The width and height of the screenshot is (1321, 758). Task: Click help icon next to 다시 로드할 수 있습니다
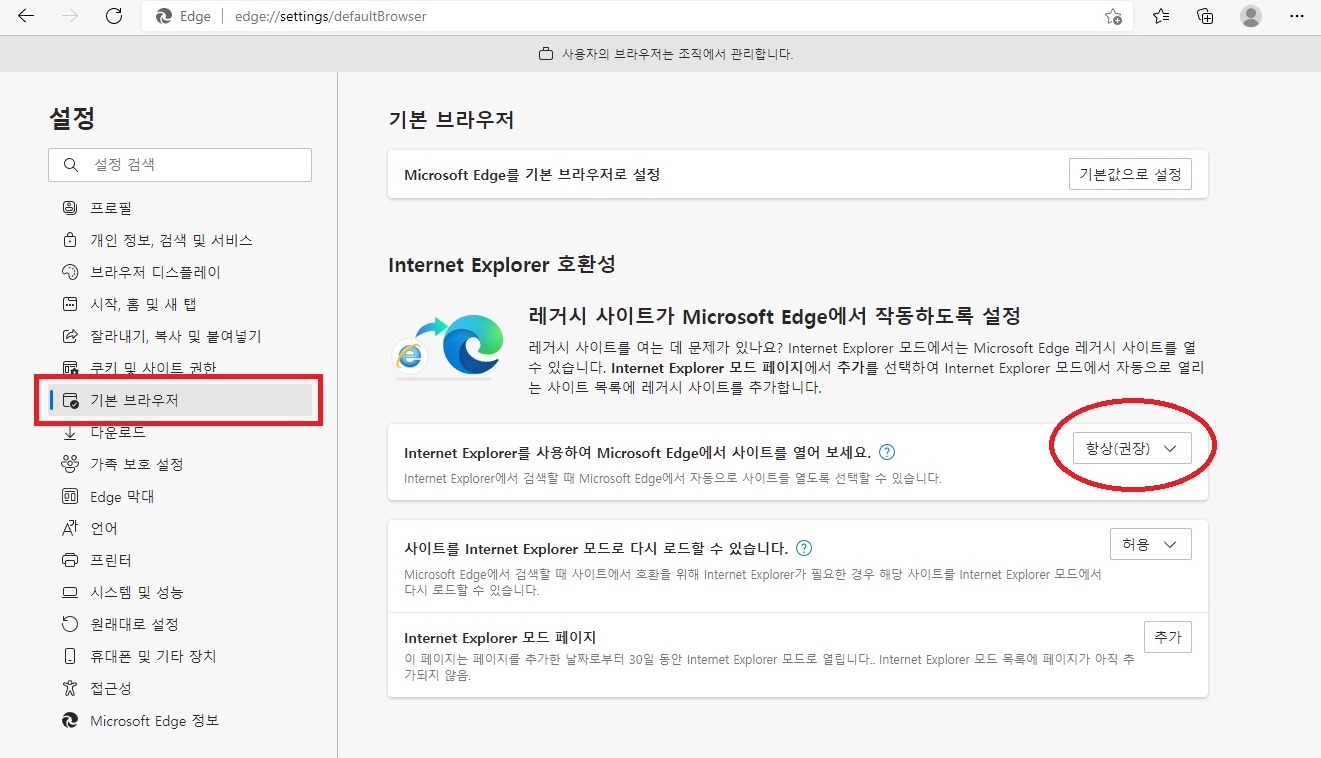(804, 548)
